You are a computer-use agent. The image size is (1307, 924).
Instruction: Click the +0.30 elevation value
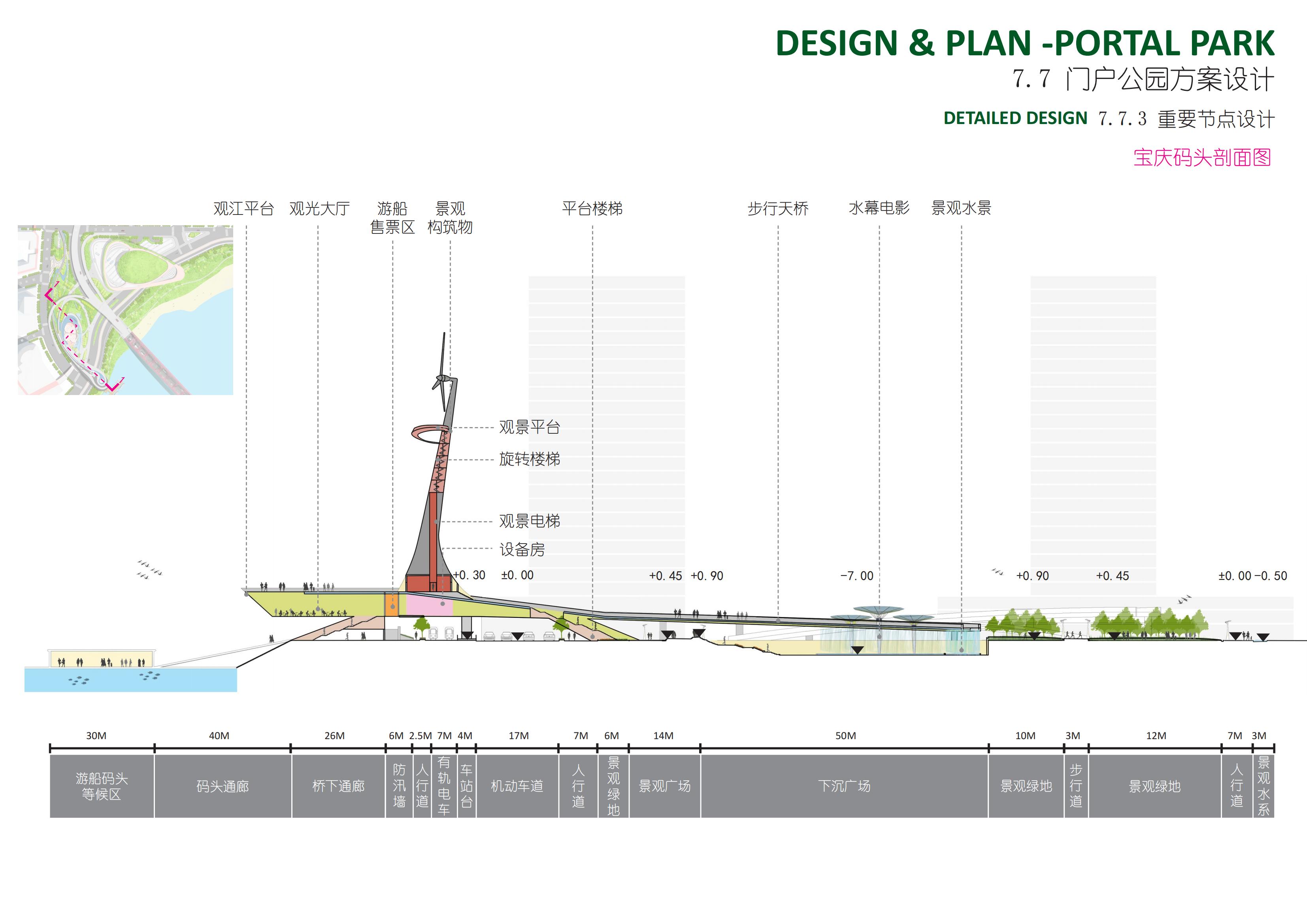coord(469,575)
